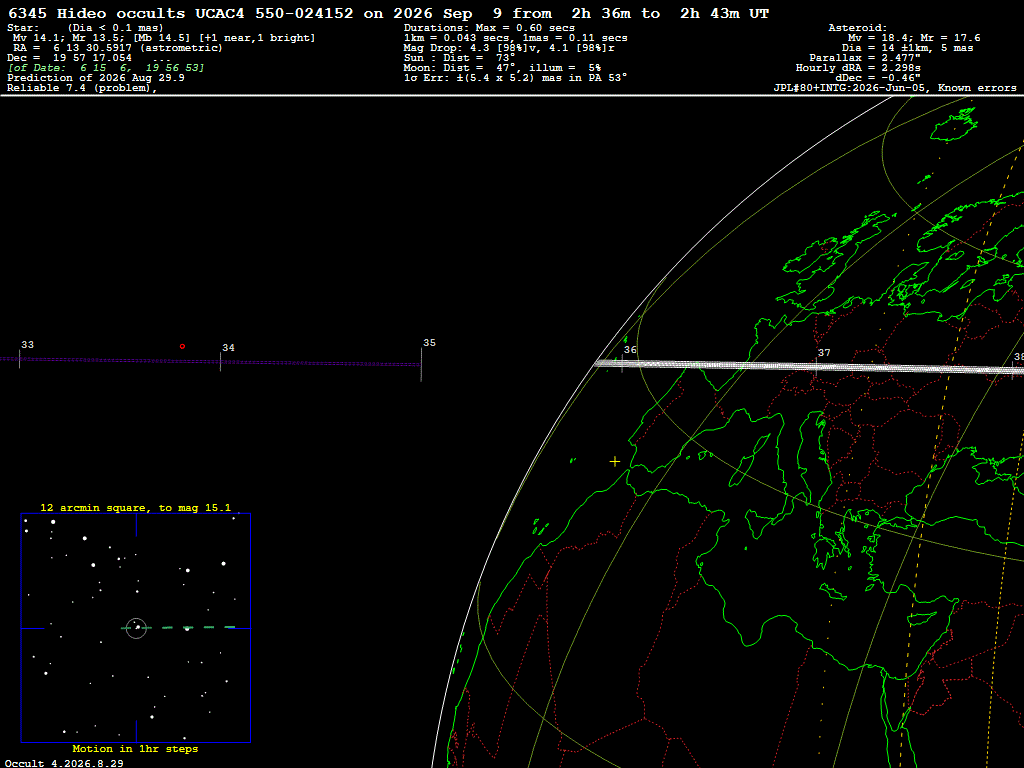Click time marker 35 on the path
This screenshot has width=1024, height=768.
[x=429, y=343]
